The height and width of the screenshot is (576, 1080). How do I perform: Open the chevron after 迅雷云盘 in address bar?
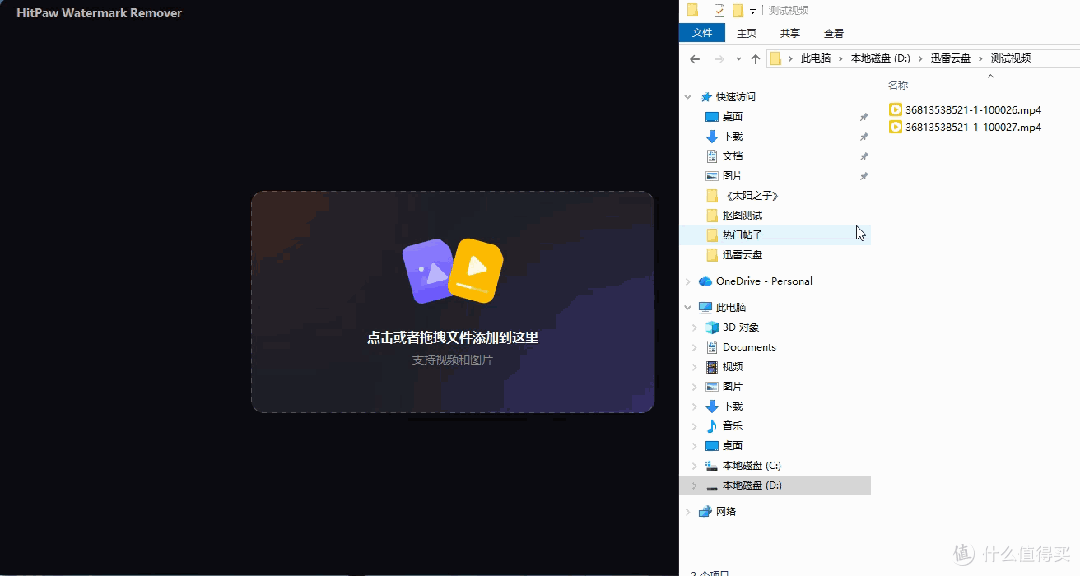click(981, 59)
